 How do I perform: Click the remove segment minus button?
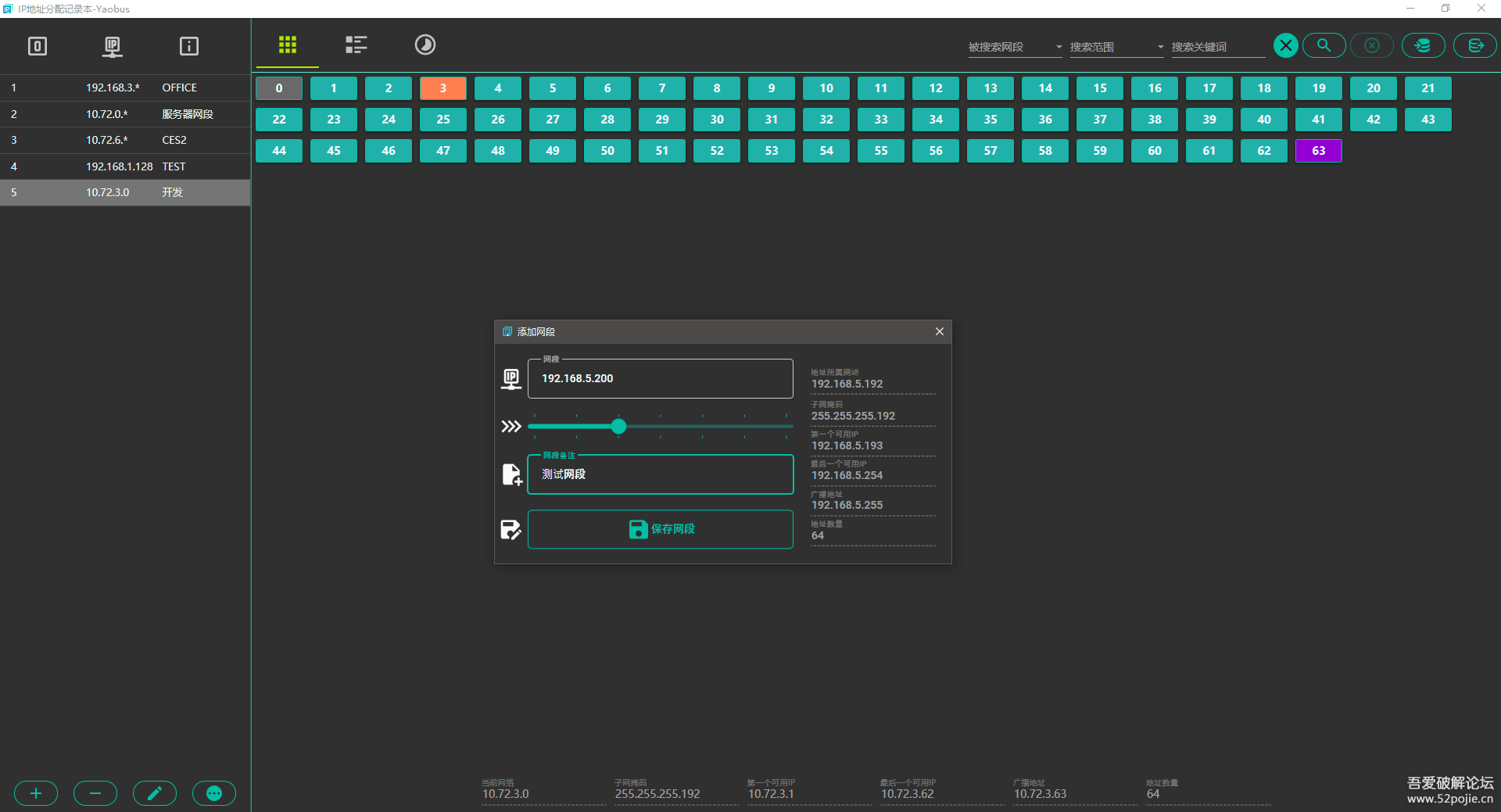coord(95,793)
